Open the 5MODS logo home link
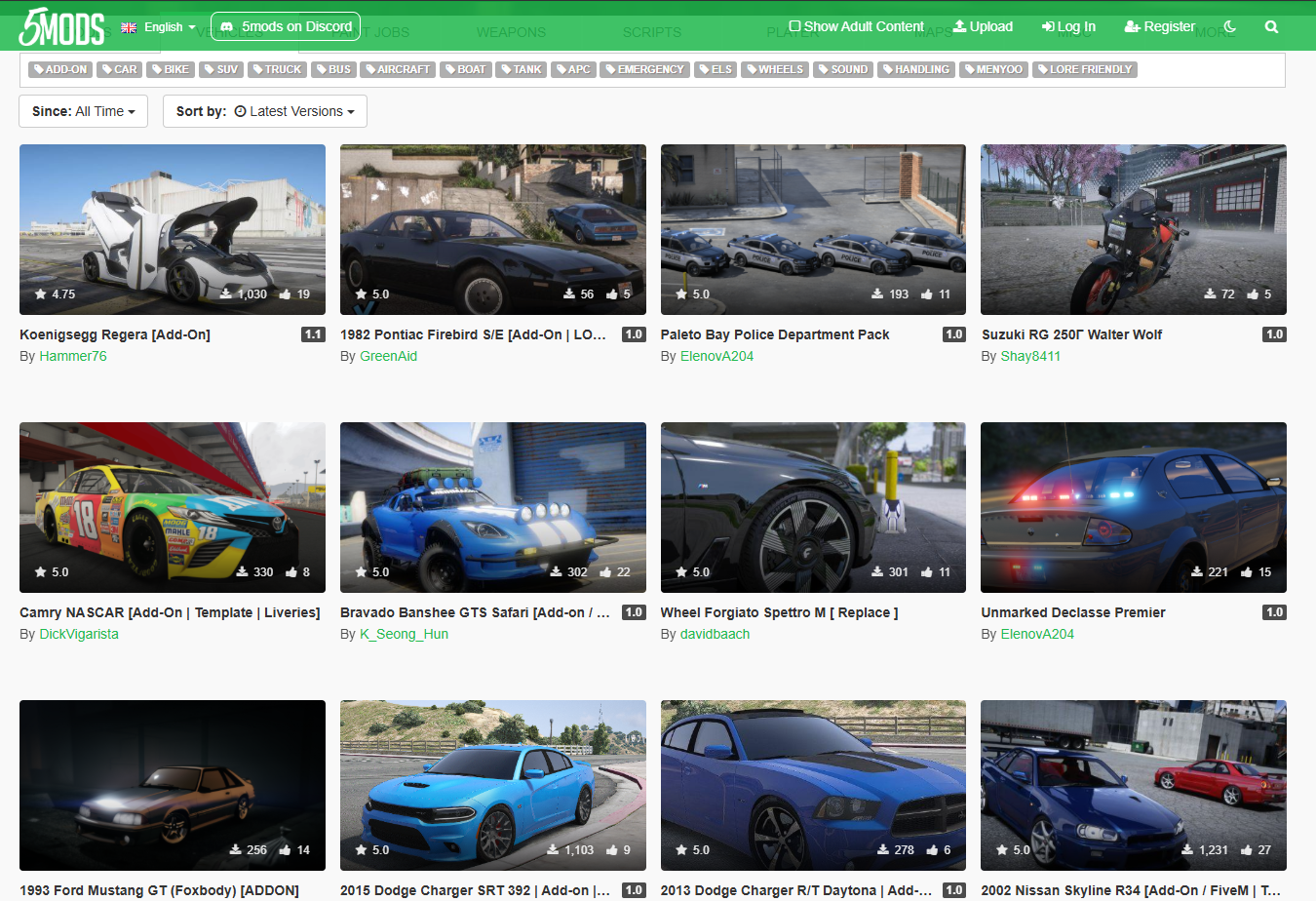This screenshot has height=901, width=1316. [62, 27]
